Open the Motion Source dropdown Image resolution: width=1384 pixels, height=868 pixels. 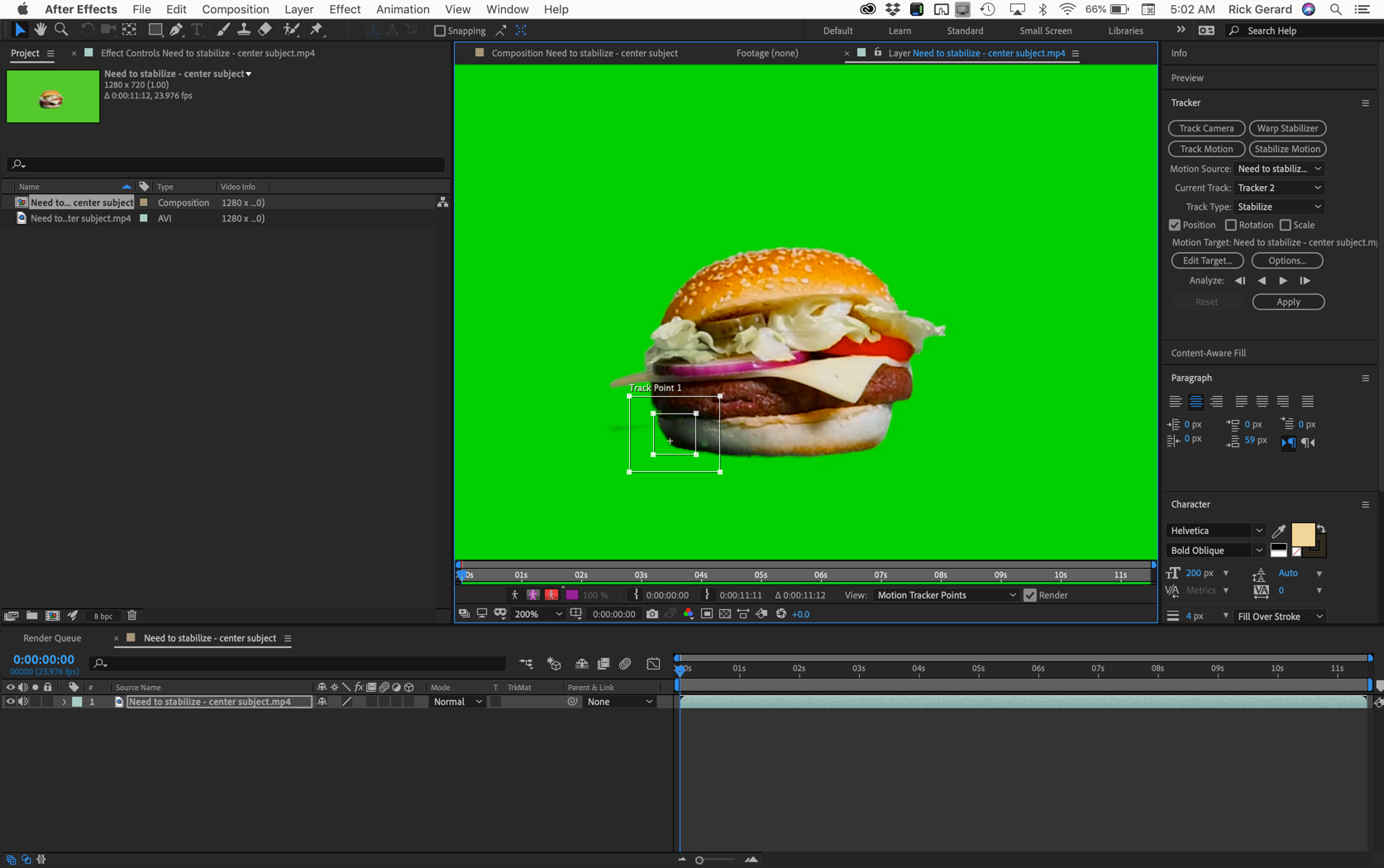(x=1280, y=169)
